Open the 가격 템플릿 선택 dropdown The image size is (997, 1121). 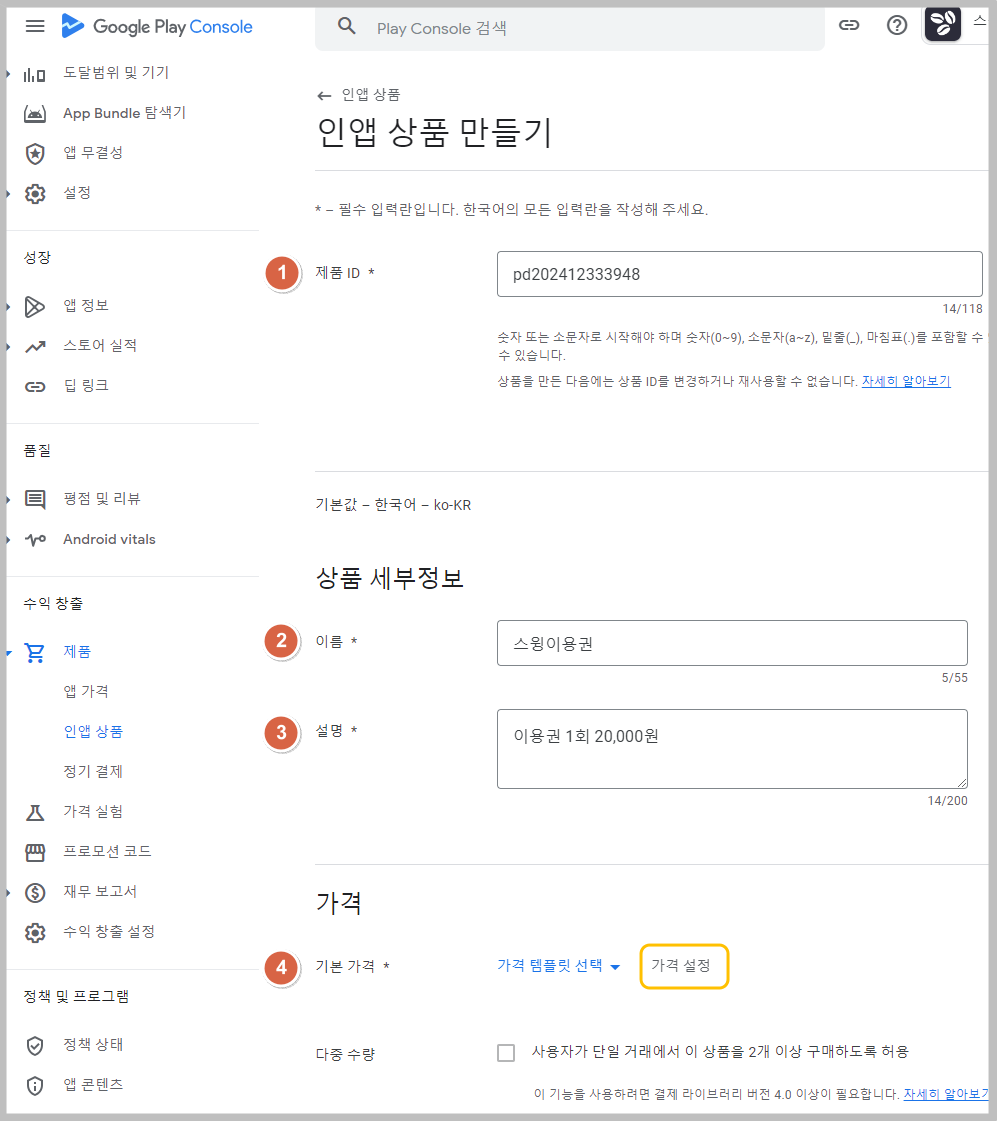pos(559,966)
